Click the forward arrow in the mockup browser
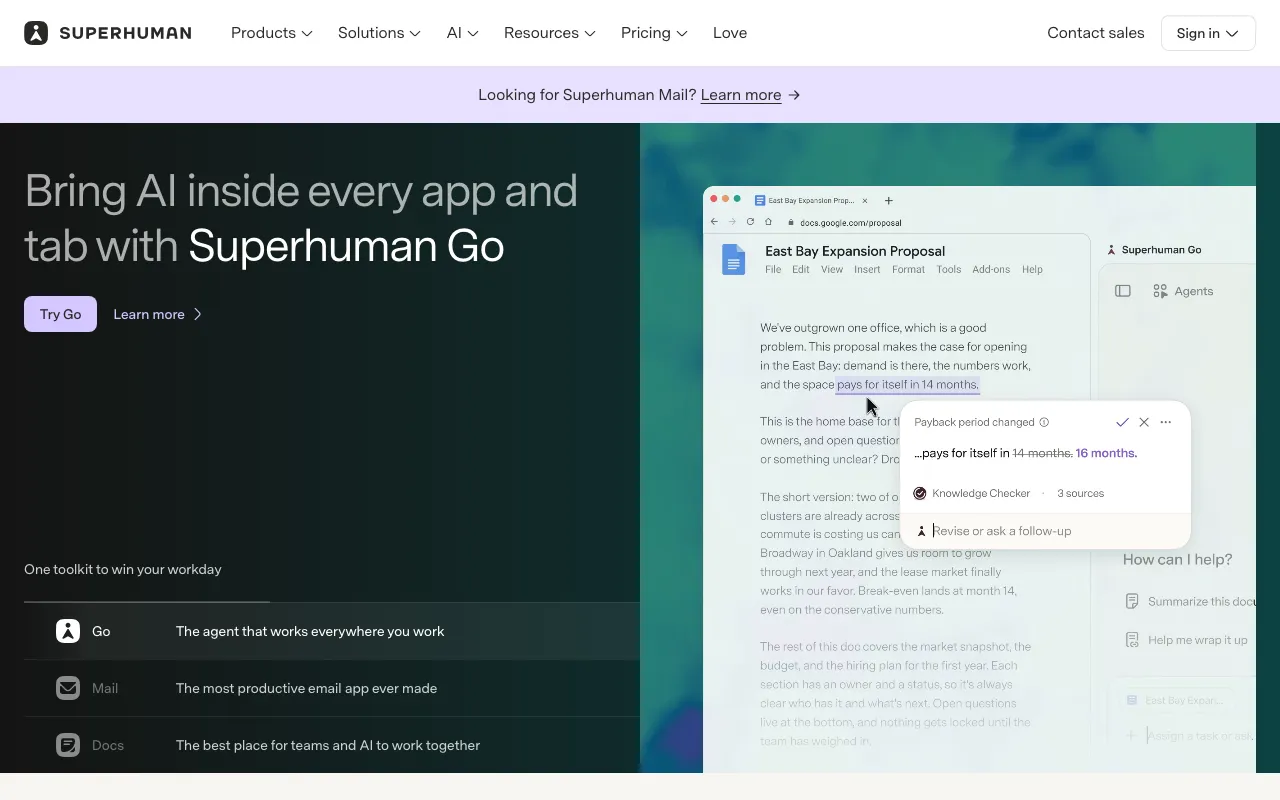The width and height of the screenshot is (1280, 800). [x=732, y=222]
